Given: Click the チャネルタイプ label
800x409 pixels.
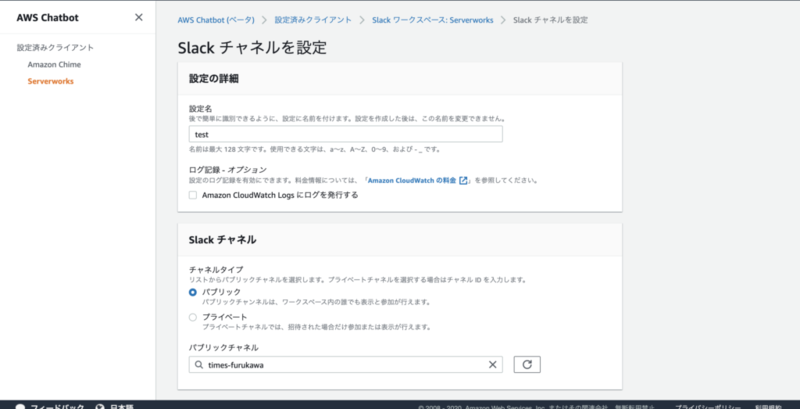Looking at the screenshot, I should point(216,269).
